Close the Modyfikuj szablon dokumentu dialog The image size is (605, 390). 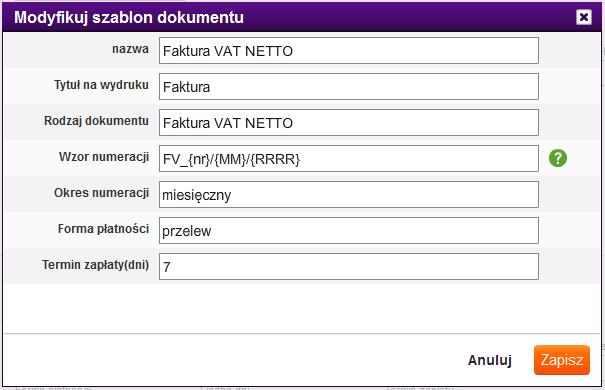(584, 17)
